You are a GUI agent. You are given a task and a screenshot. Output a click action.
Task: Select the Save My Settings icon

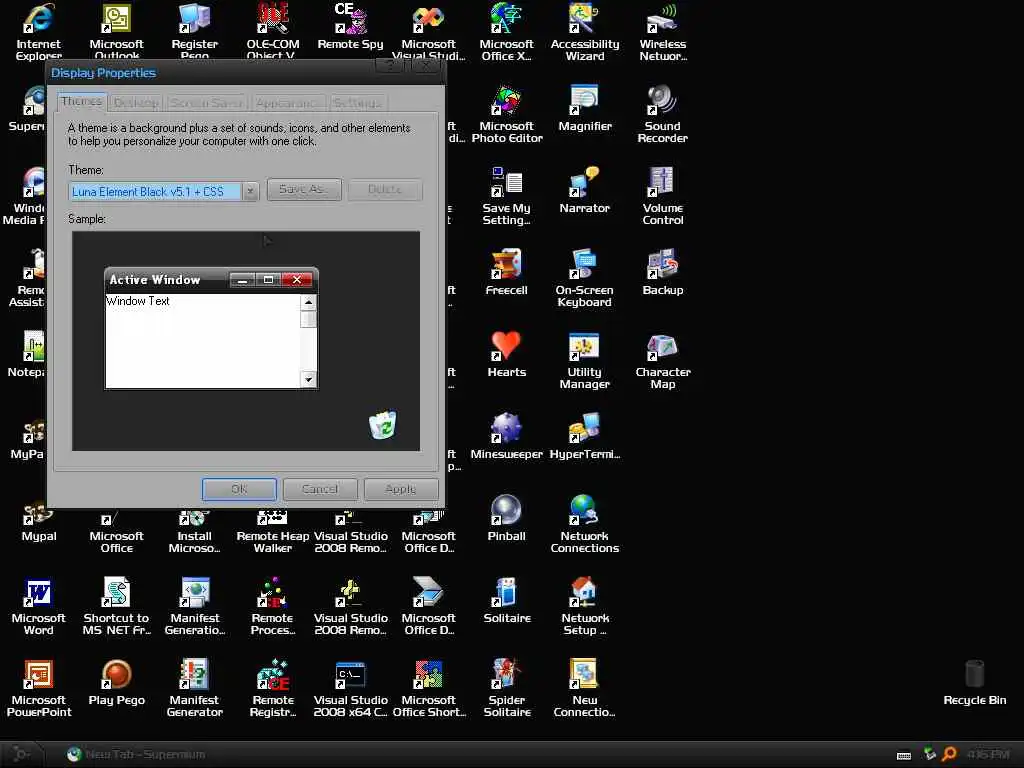(x=507, y=196)
